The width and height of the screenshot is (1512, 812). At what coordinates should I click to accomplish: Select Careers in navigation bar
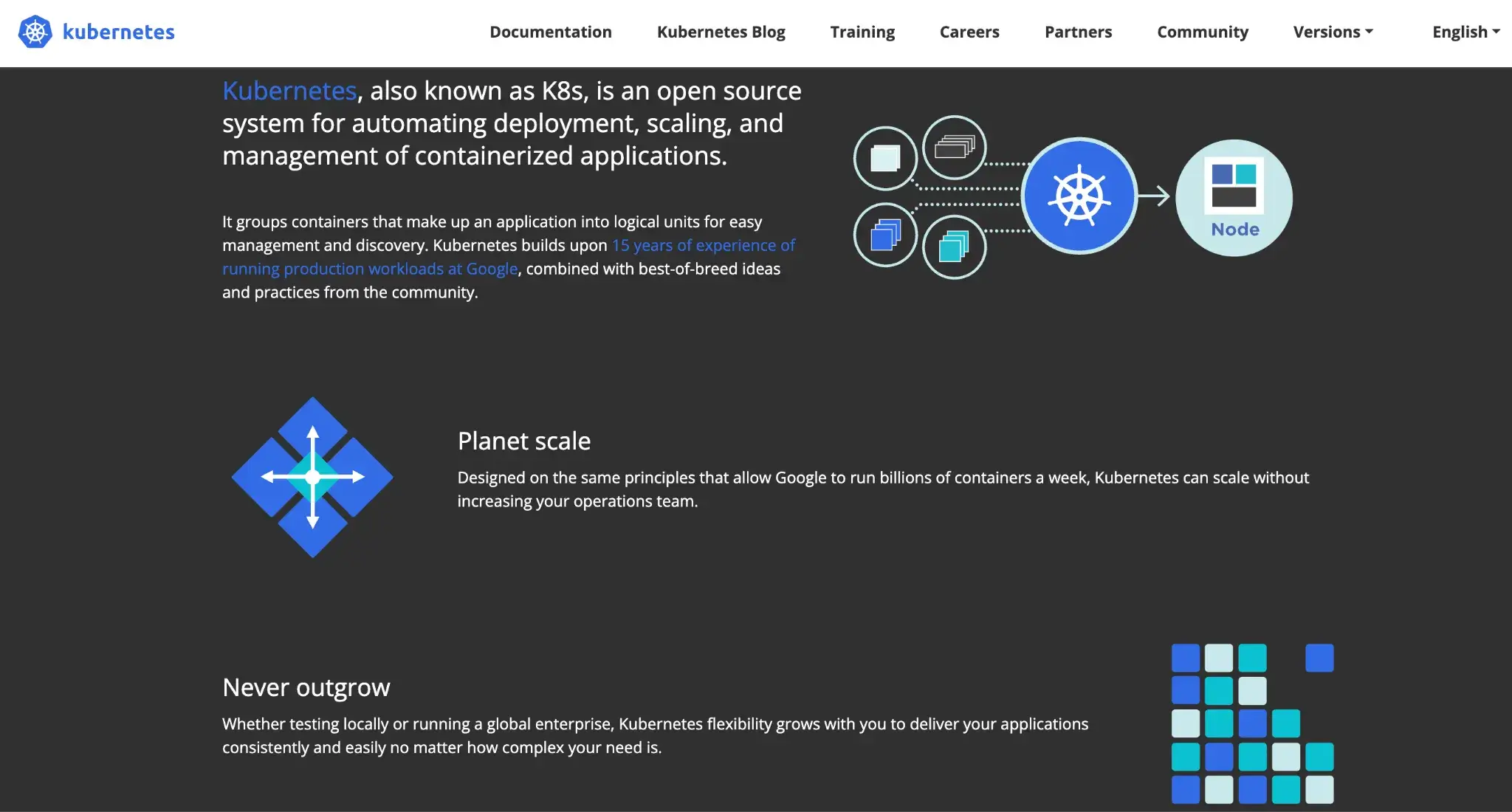click(969, 32)
